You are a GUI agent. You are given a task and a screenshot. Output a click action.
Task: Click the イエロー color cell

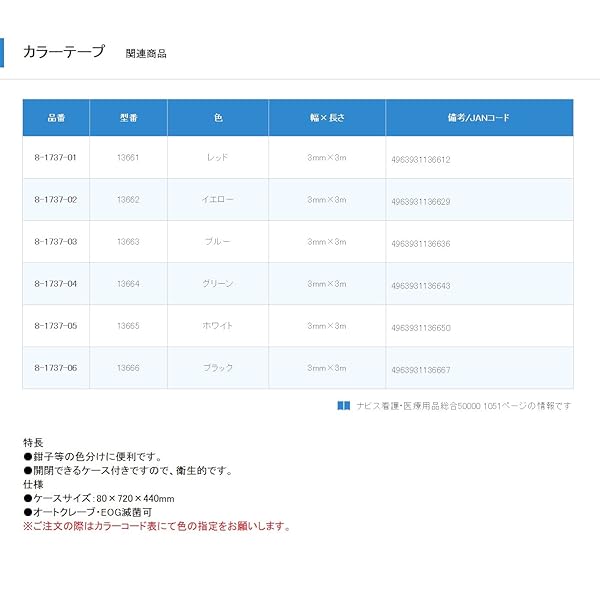click(218, 199)
